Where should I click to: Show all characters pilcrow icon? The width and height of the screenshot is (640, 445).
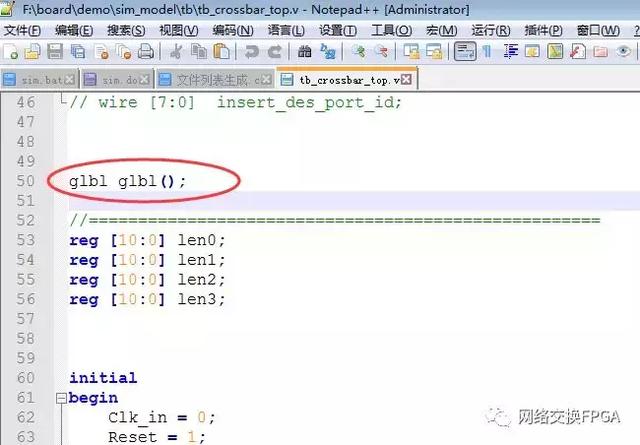click(487, 51)
